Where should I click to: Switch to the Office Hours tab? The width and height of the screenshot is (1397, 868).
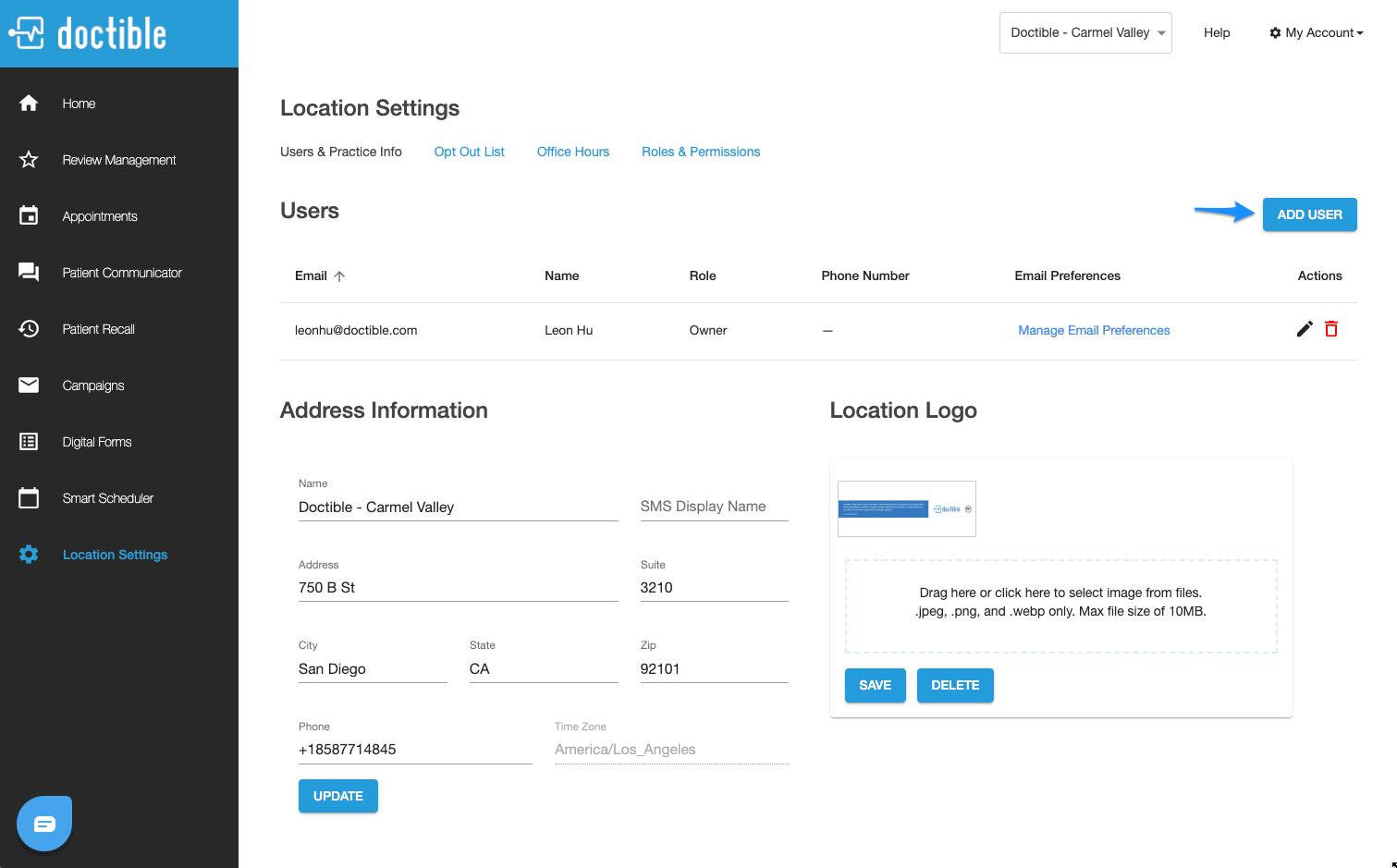click(x=573, y=152)
